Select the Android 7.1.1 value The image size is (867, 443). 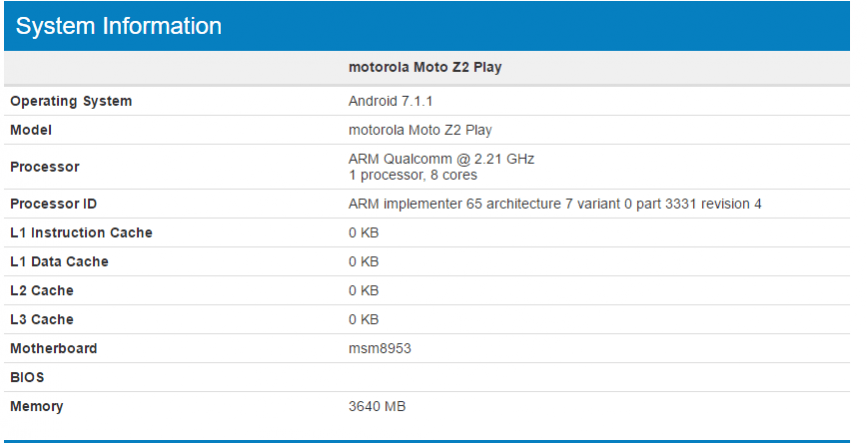click(390, 101)
